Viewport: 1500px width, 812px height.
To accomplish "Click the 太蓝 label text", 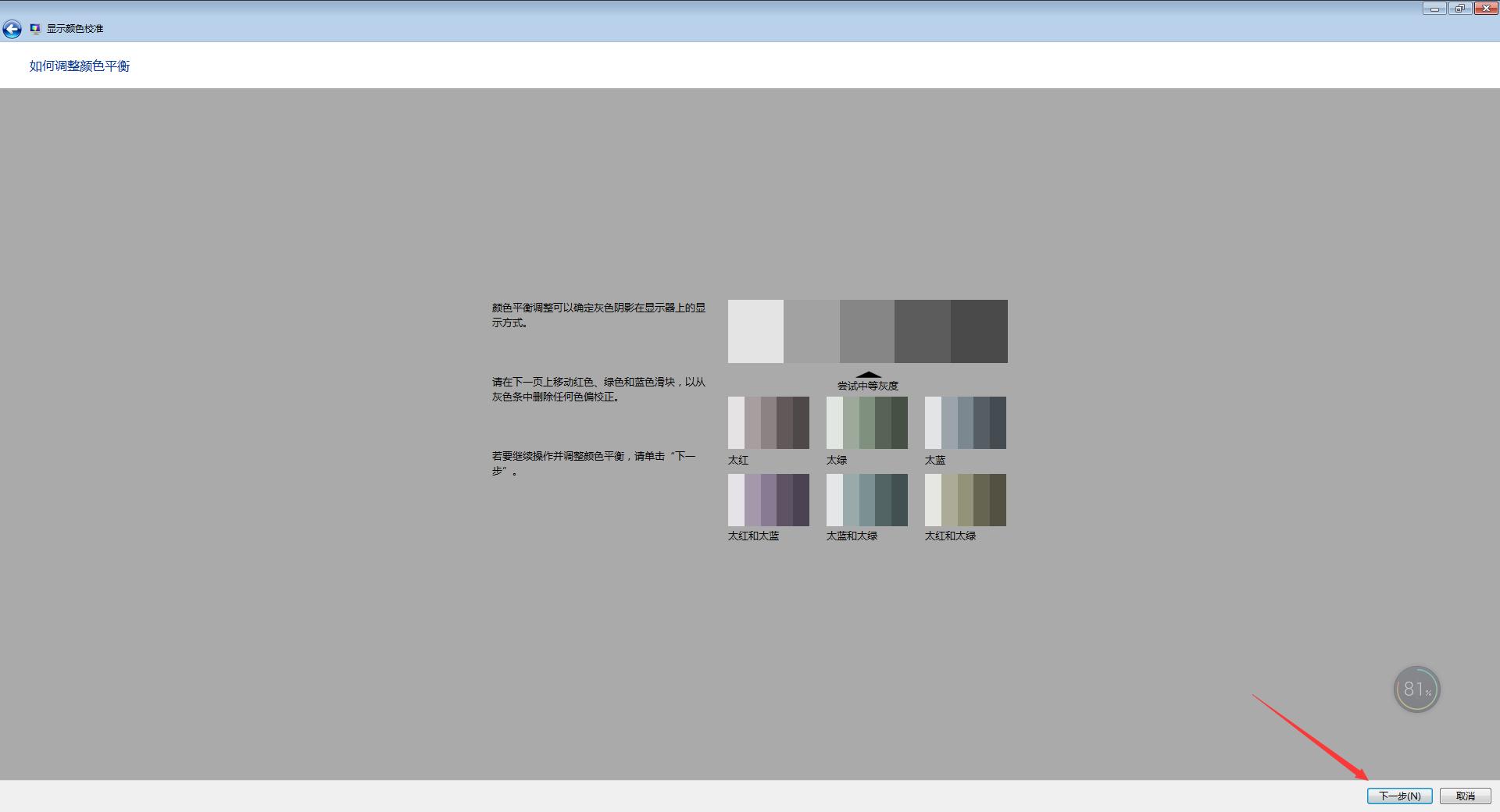I will point(935,460).
